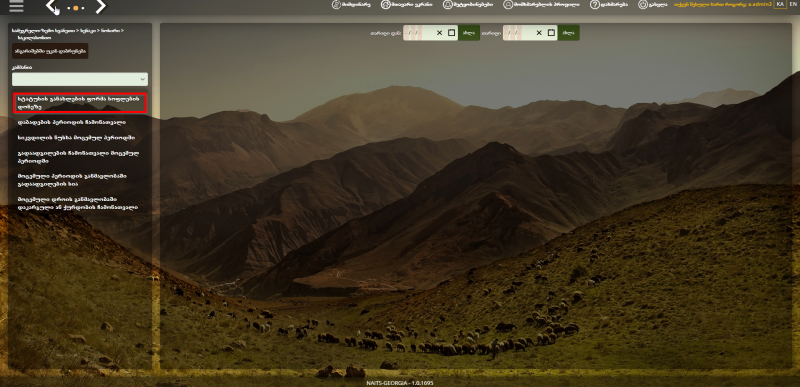This screenshot has height=387, width=800.
Task: Select the last report item in left list
Action: 78,203
